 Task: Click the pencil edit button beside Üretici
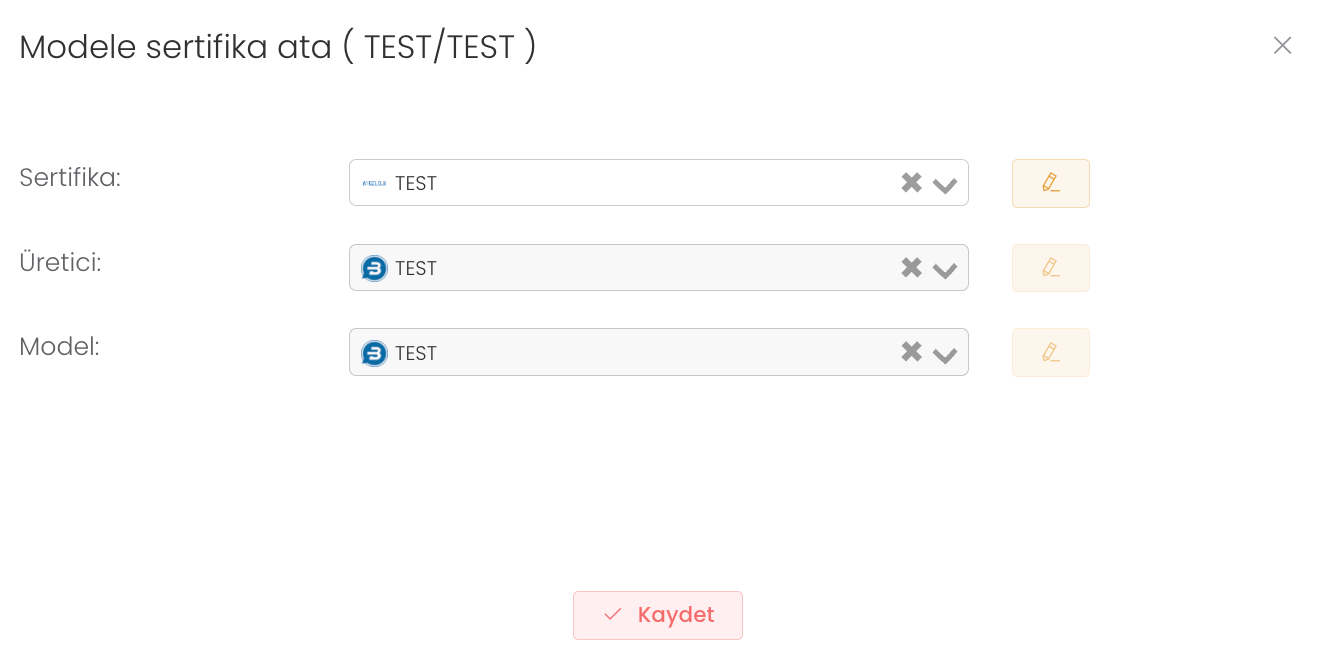coord(1050,268)
